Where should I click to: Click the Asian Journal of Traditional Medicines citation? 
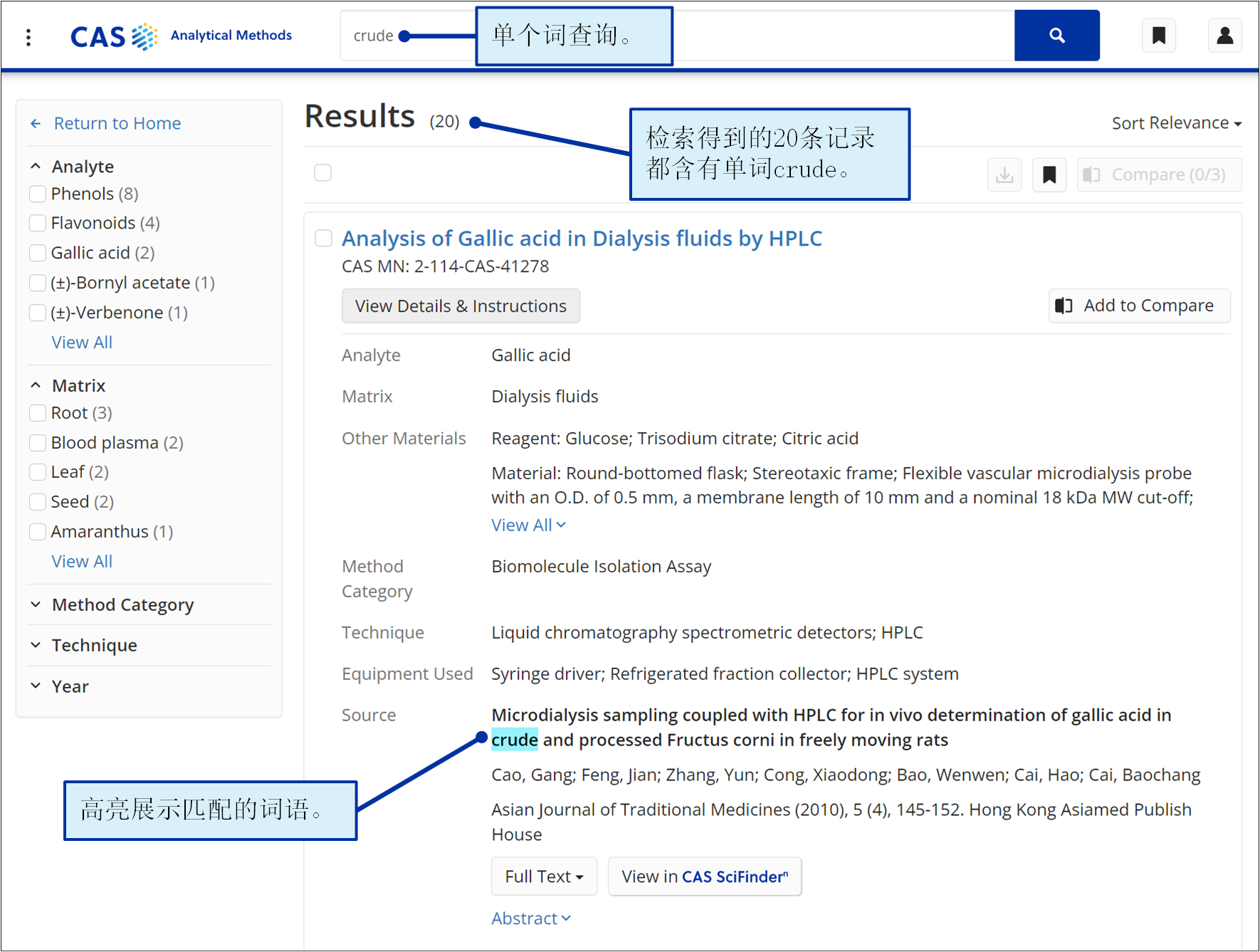(x=841, y=822)
